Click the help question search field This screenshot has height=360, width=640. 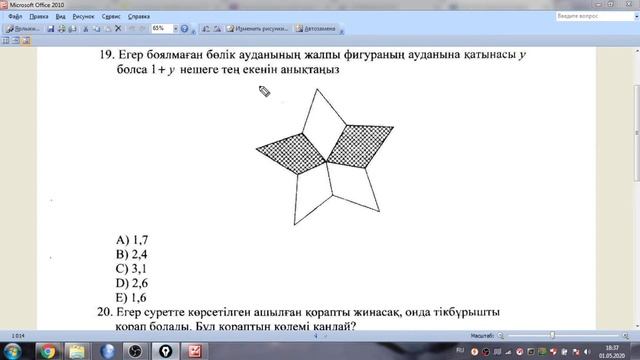(594, 16)
